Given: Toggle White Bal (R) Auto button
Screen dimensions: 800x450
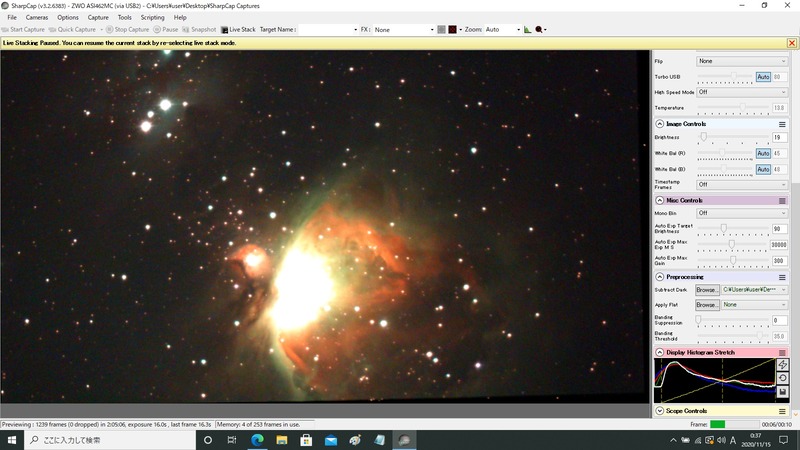Looking at the screenshot, I should [763, 154].
